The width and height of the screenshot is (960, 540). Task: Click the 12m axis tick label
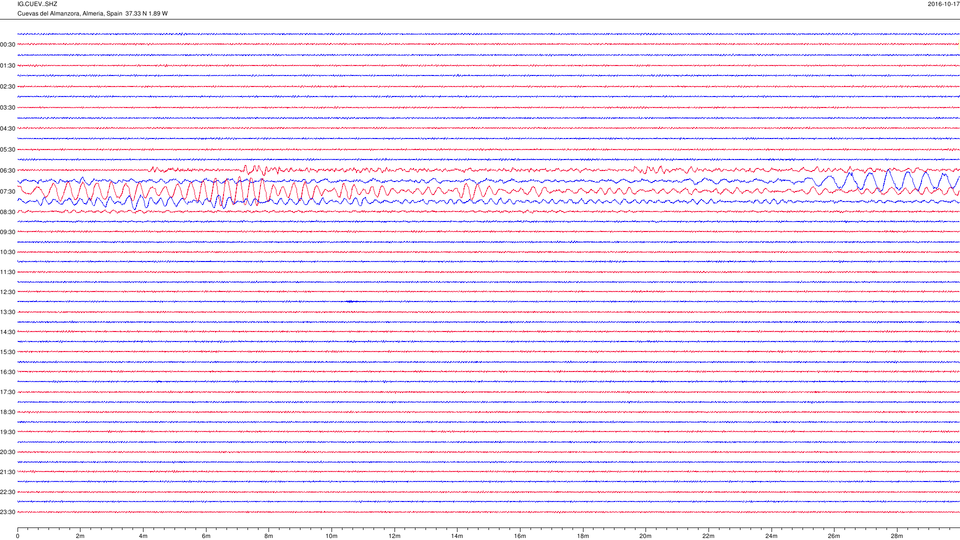coord(394,536)
